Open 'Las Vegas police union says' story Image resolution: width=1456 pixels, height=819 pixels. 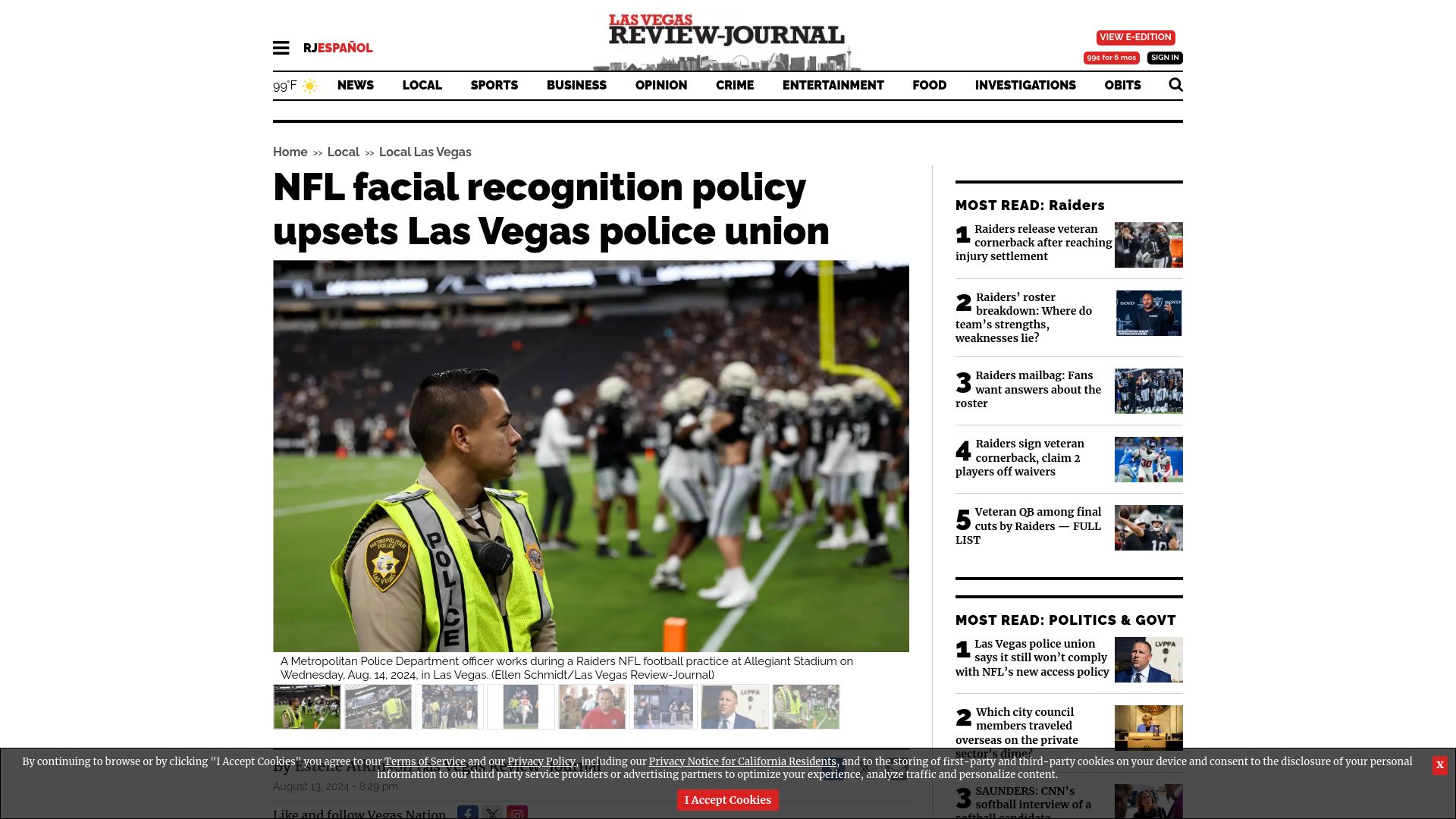click(1032, 657)
